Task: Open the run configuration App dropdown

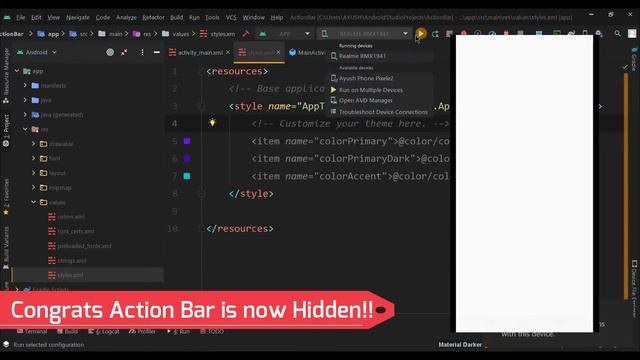Action: 284,34
